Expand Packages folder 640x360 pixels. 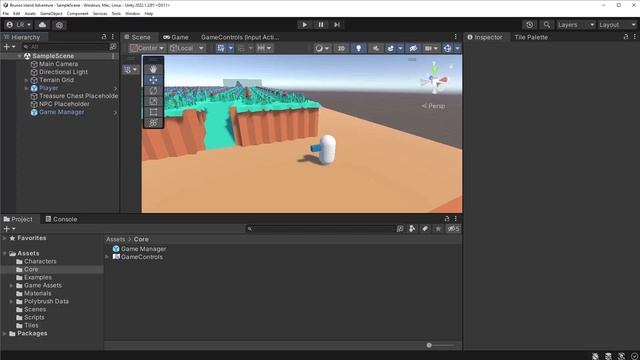coord(4,333)
